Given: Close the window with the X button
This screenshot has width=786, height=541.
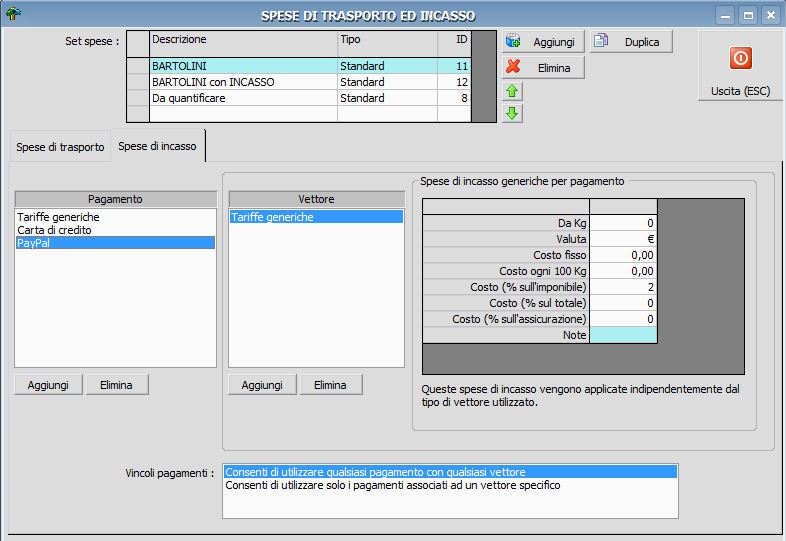Looking at the screenshot, I should point(770,16).
